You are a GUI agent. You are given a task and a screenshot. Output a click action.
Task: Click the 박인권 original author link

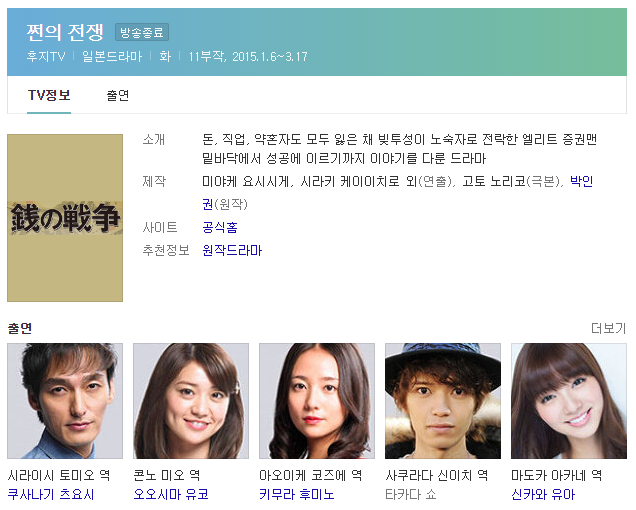click(581, 181)
